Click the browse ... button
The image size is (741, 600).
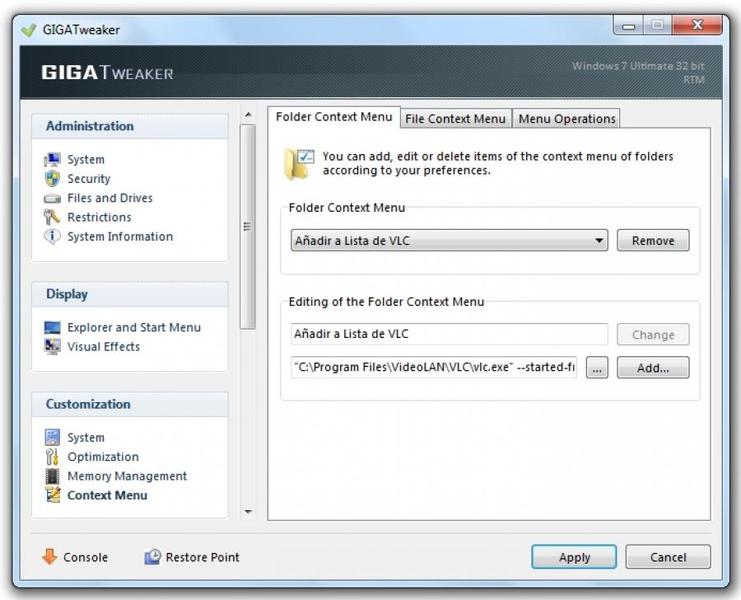point(597,368)
